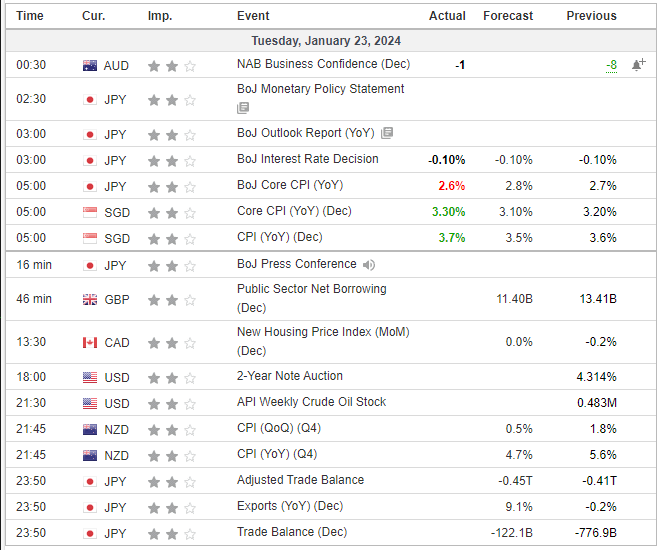Click importance stars for BoJ Interest Rate Decision
661x550 pixels.
(x=172, y=160)
